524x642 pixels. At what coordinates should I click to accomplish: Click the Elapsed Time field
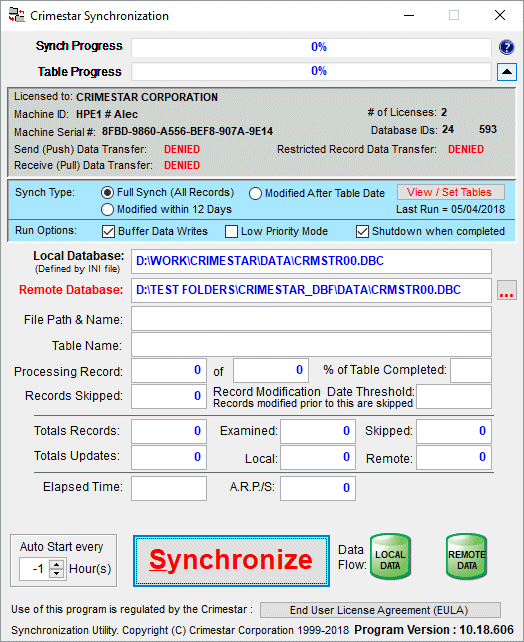[x=169, y=488]
